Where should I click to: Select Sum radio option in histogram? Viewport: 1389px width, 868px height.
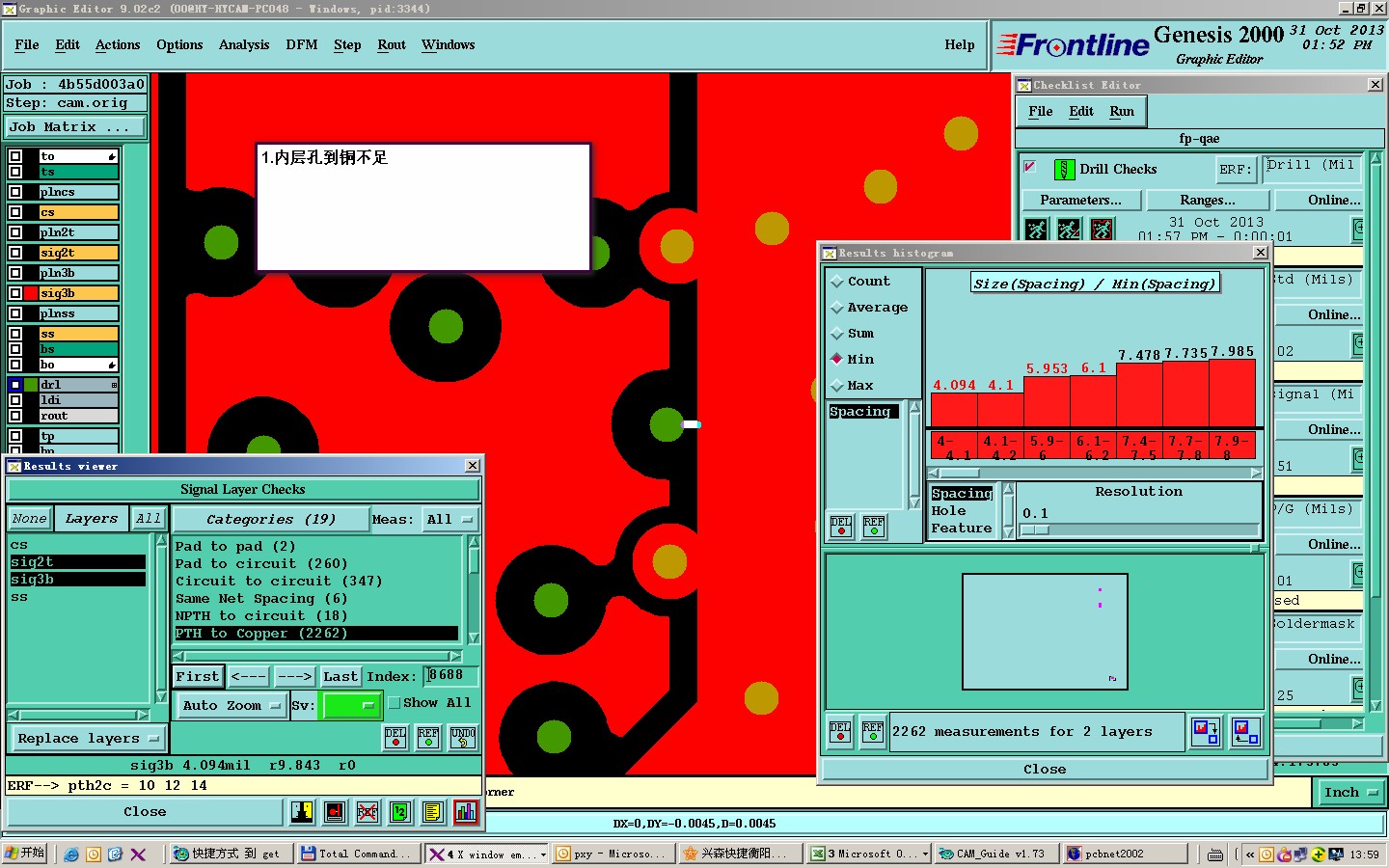pyautogui.click(x=852, y=334)
